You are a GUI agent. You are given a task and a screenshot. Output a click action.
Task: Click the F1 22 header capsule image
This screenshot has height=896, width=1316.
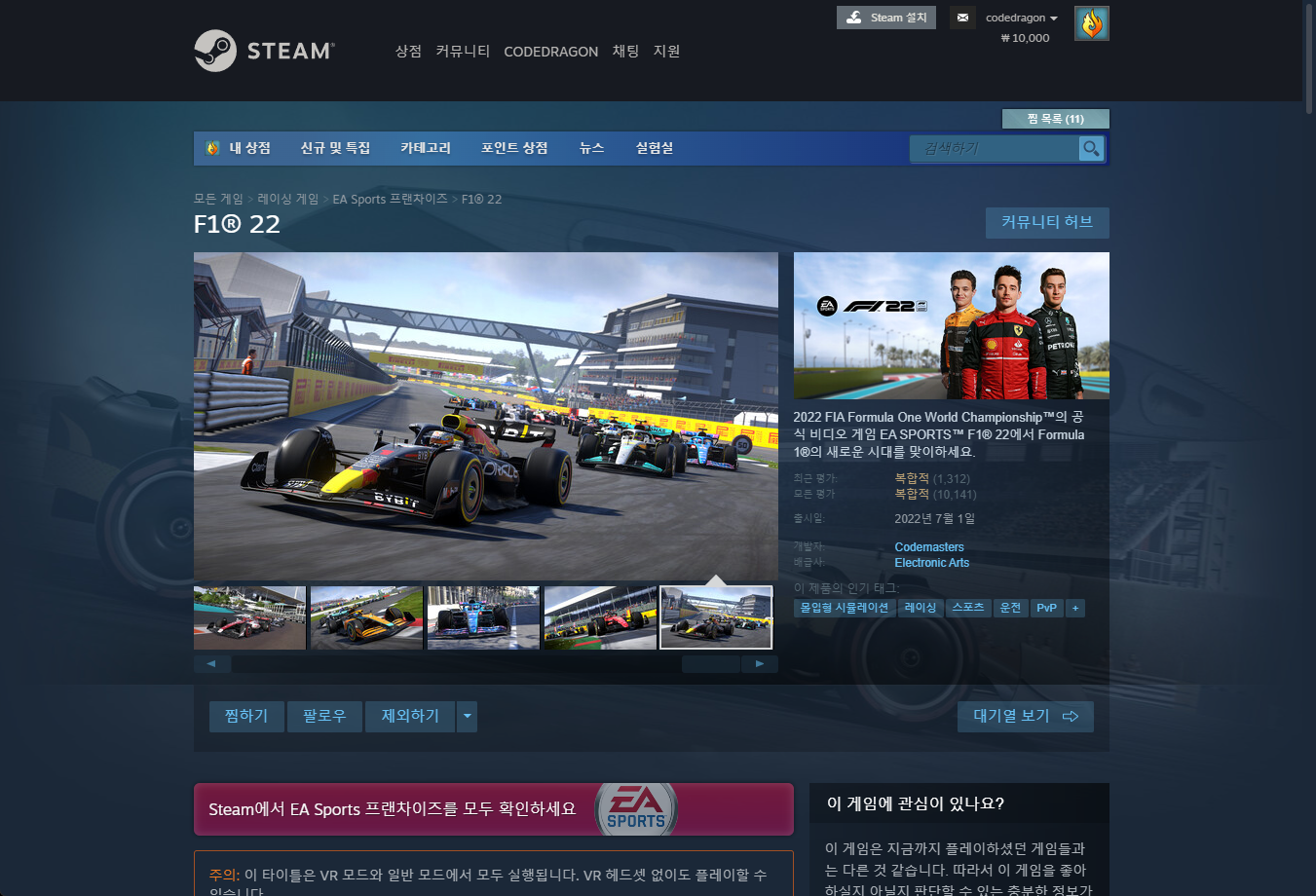[952, 325]
